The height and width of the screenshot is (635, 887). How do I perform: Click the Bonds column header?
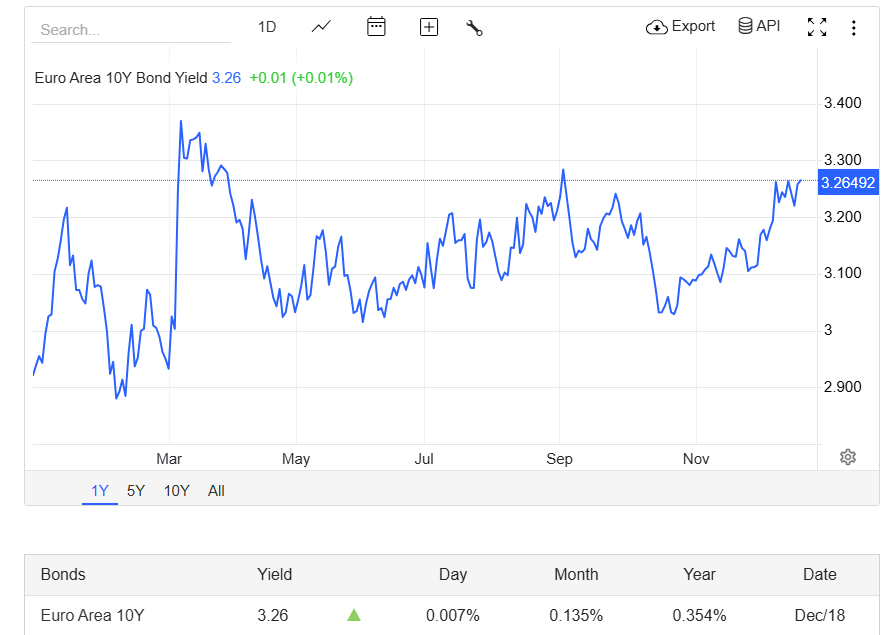coord(63,574)
